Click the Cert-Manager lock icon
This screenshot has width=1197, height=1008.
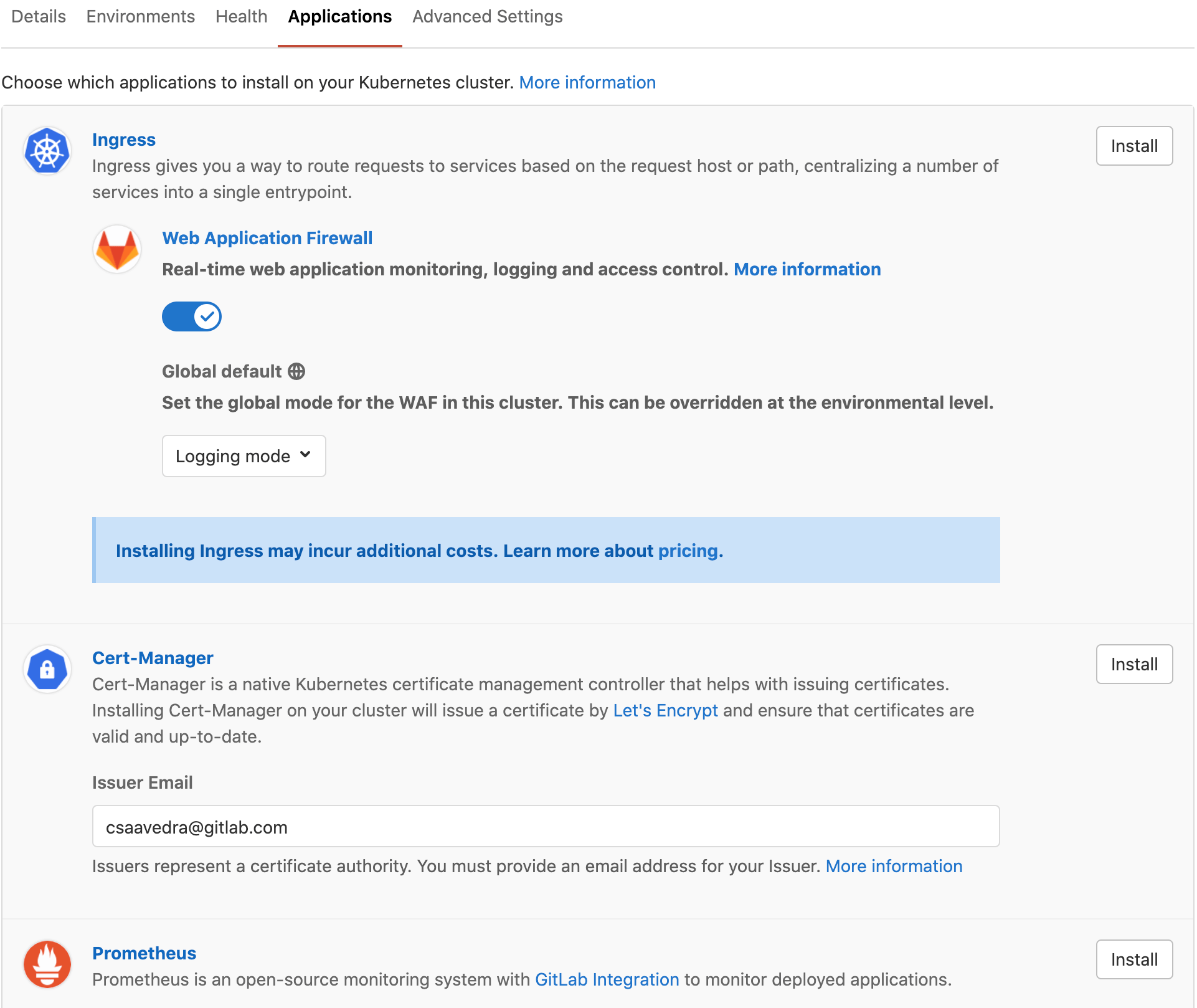(x=47, y=669)
